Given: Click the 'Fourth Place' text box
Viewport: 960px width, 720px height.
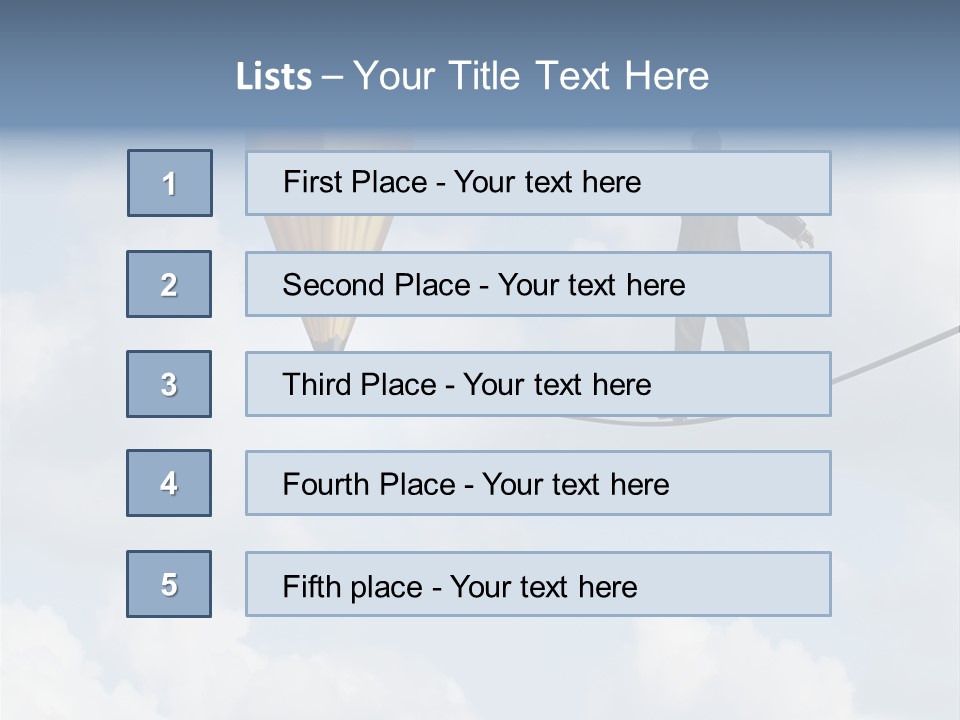Looking at the screenshot, I should click(x=538, y=483).
